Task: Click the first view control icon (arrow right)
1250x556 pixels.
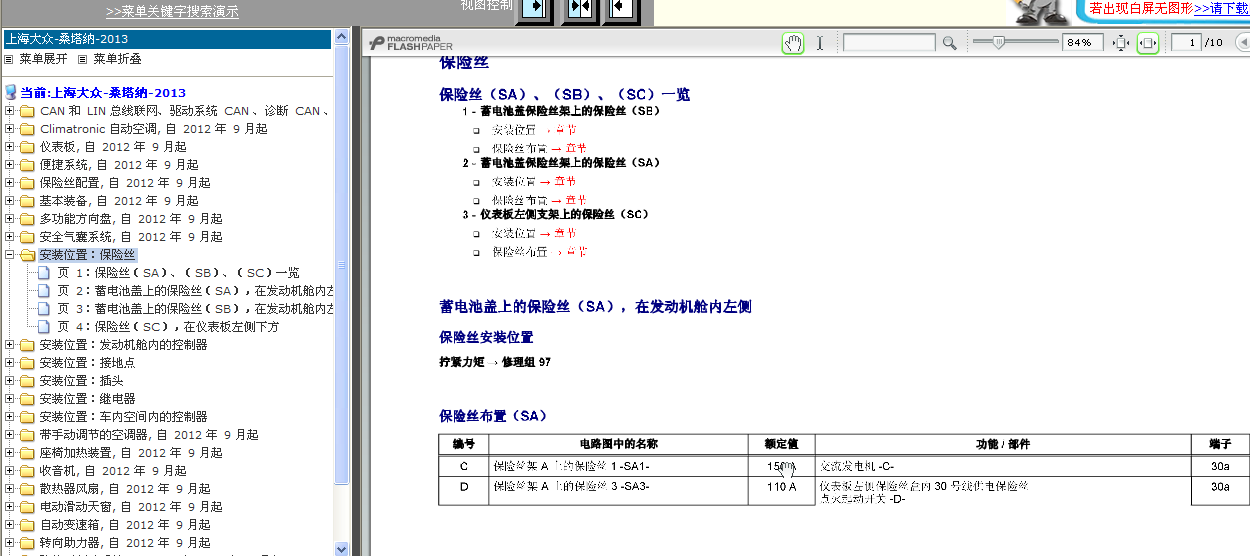Action: [x=535, y=9]
